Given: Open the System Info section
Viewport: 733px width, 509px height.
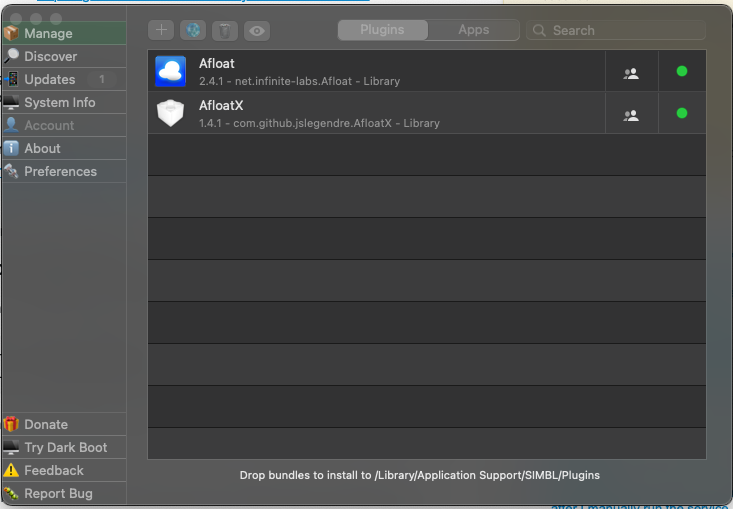Looking at the screenshot, I should 64,102.
